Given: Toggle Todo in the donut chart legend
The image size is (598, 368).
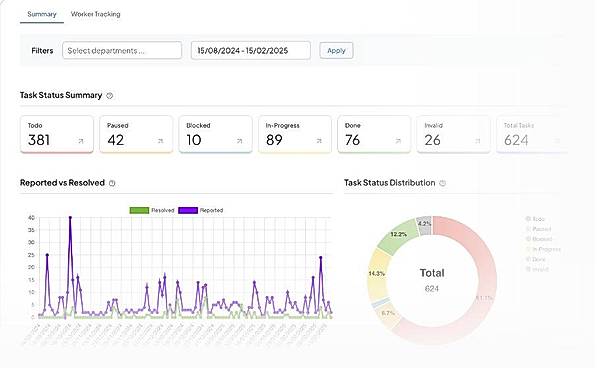Looking at the screenshot, I should [x=535, y=219].
